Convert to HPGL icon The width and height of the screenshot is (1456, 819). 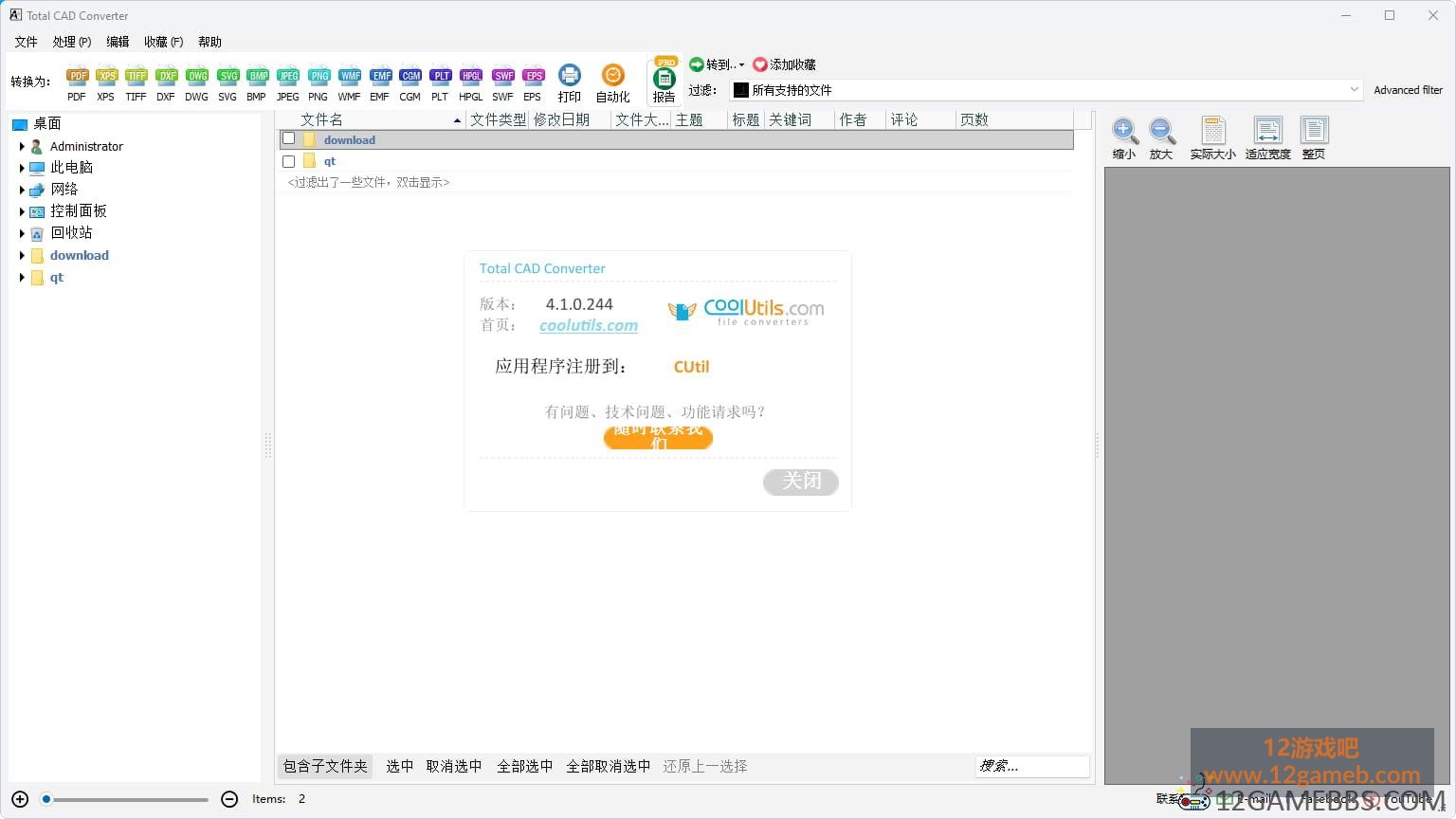pos(471,83)
